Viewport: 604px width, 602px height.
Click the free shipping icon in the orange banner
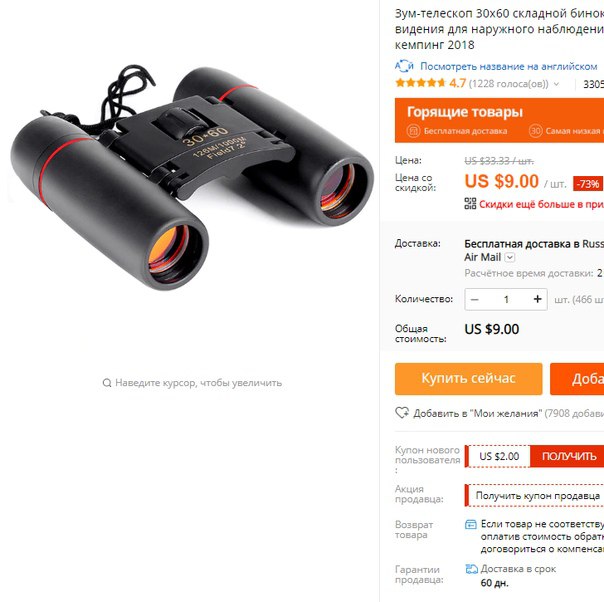[x=413, y=131]
